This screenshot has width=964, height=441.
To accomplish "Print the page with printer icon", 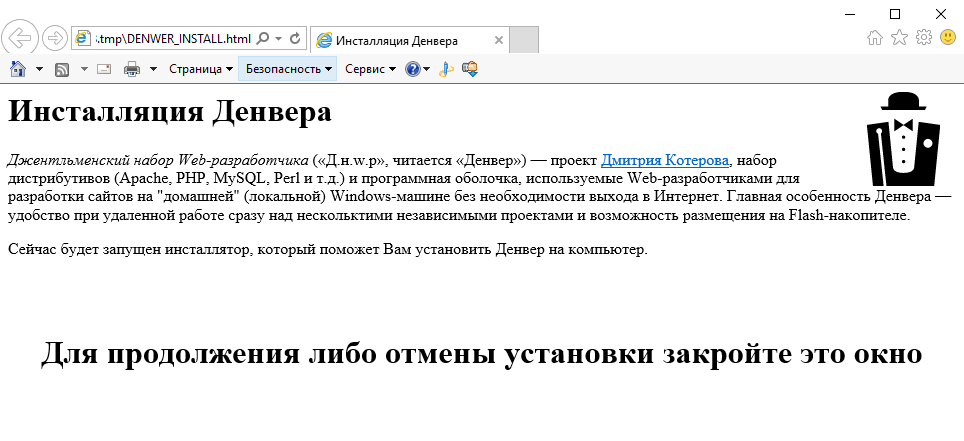I will pos(132,70).
